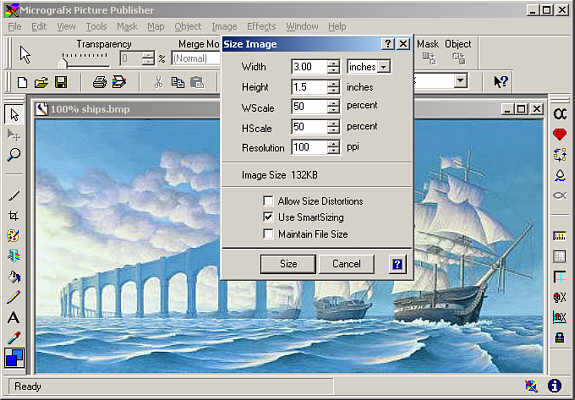
Task: Click the blue info icon in status bar
Action: coord(554,386)
